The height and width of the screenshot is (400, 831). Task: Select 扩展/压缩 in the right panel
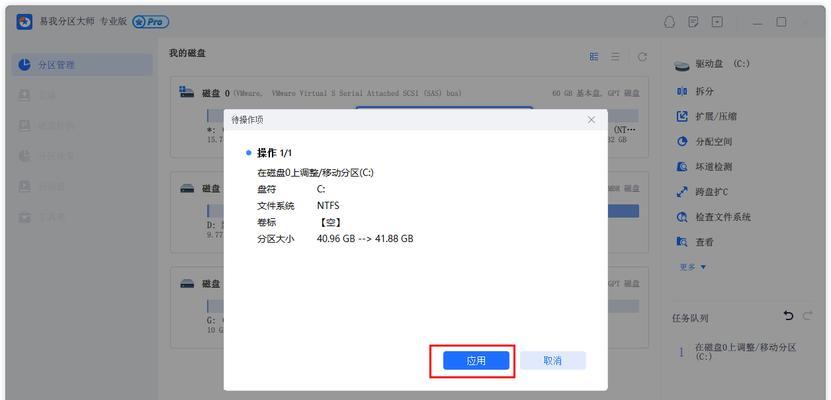[716, 117]
